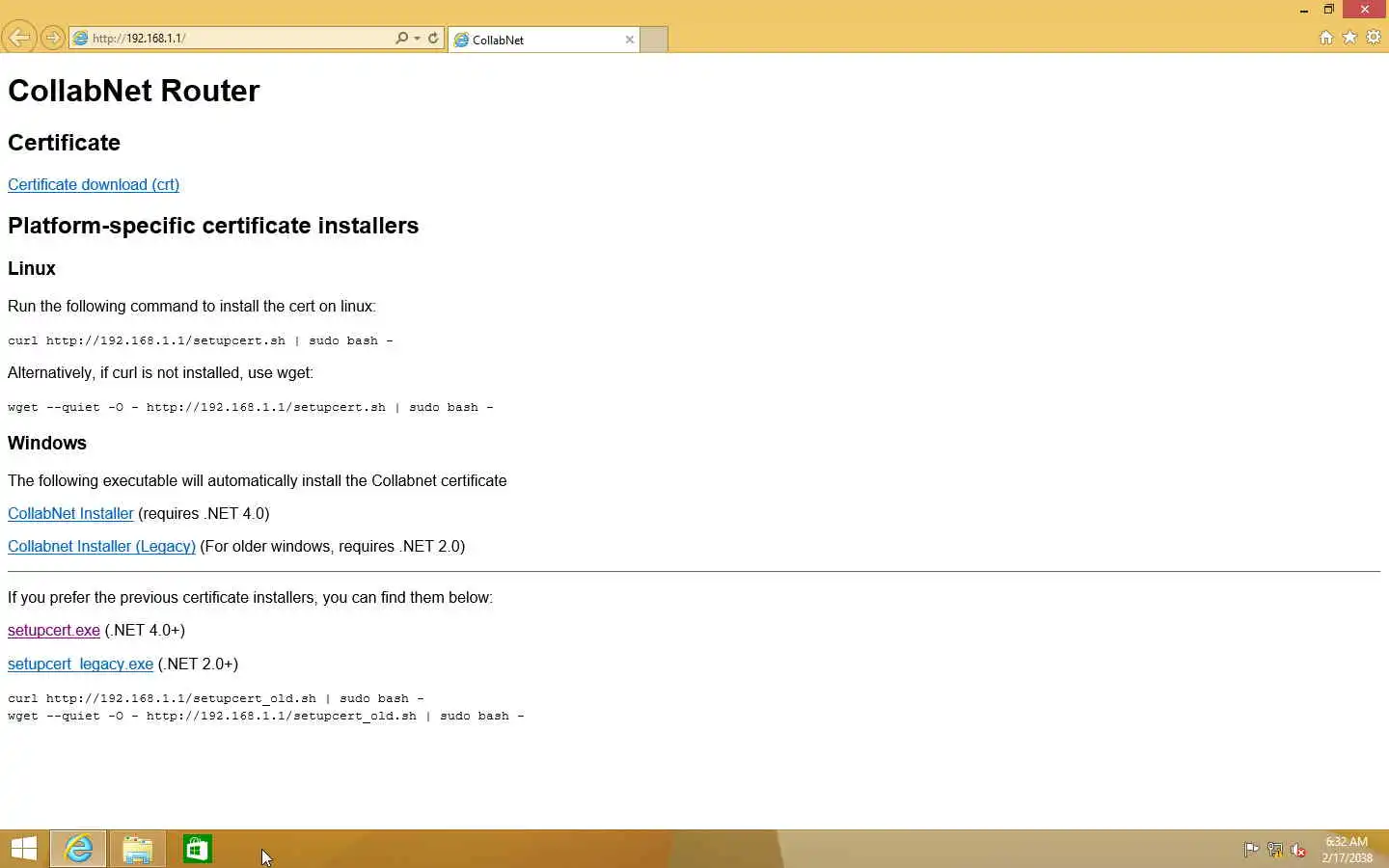Click the '(.NET 2.0+)' note

198,664
